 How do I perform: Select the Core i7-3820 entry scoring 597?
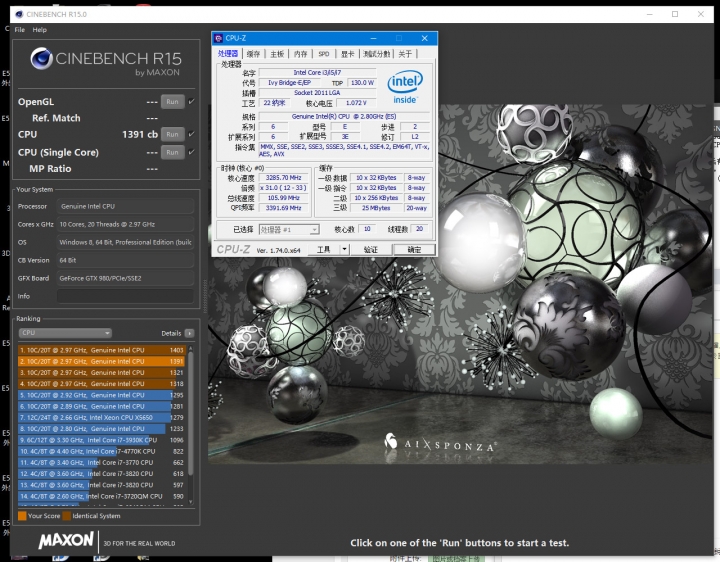coord(101,485)
